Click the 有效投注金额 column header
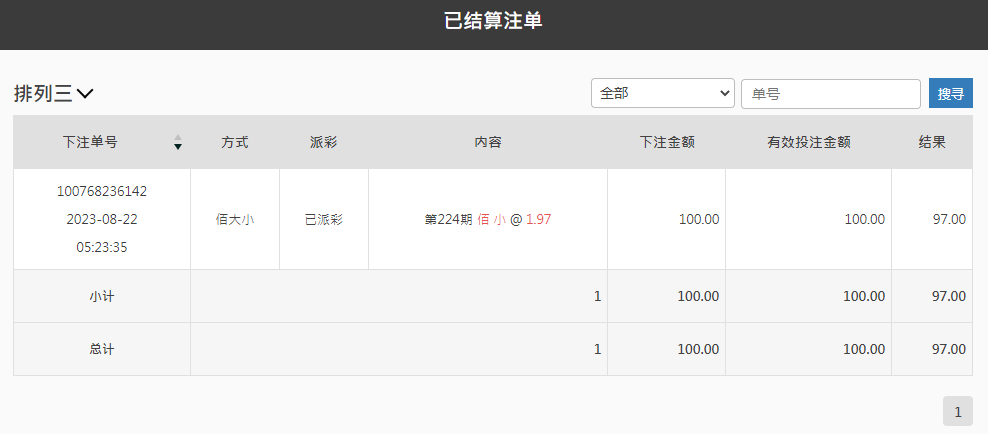988x434 pixels. click(809, 142)
